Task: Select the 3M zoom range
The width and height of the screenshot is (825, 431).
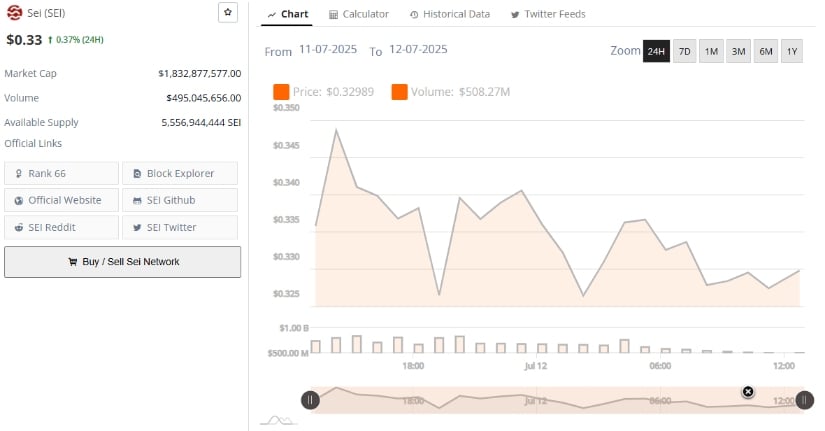Action: click(x=738, y=51)
